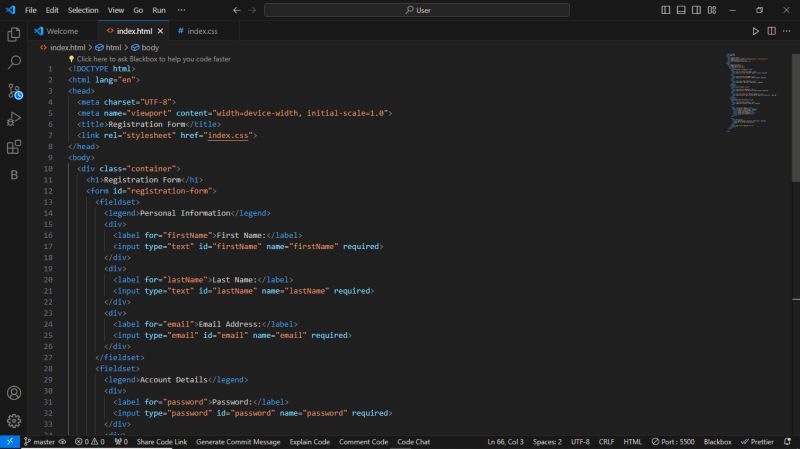The image size is (800, 449).
Task: Change indentation via Spaces: 2
Action: pyautogui.click(x=547, y=442)
